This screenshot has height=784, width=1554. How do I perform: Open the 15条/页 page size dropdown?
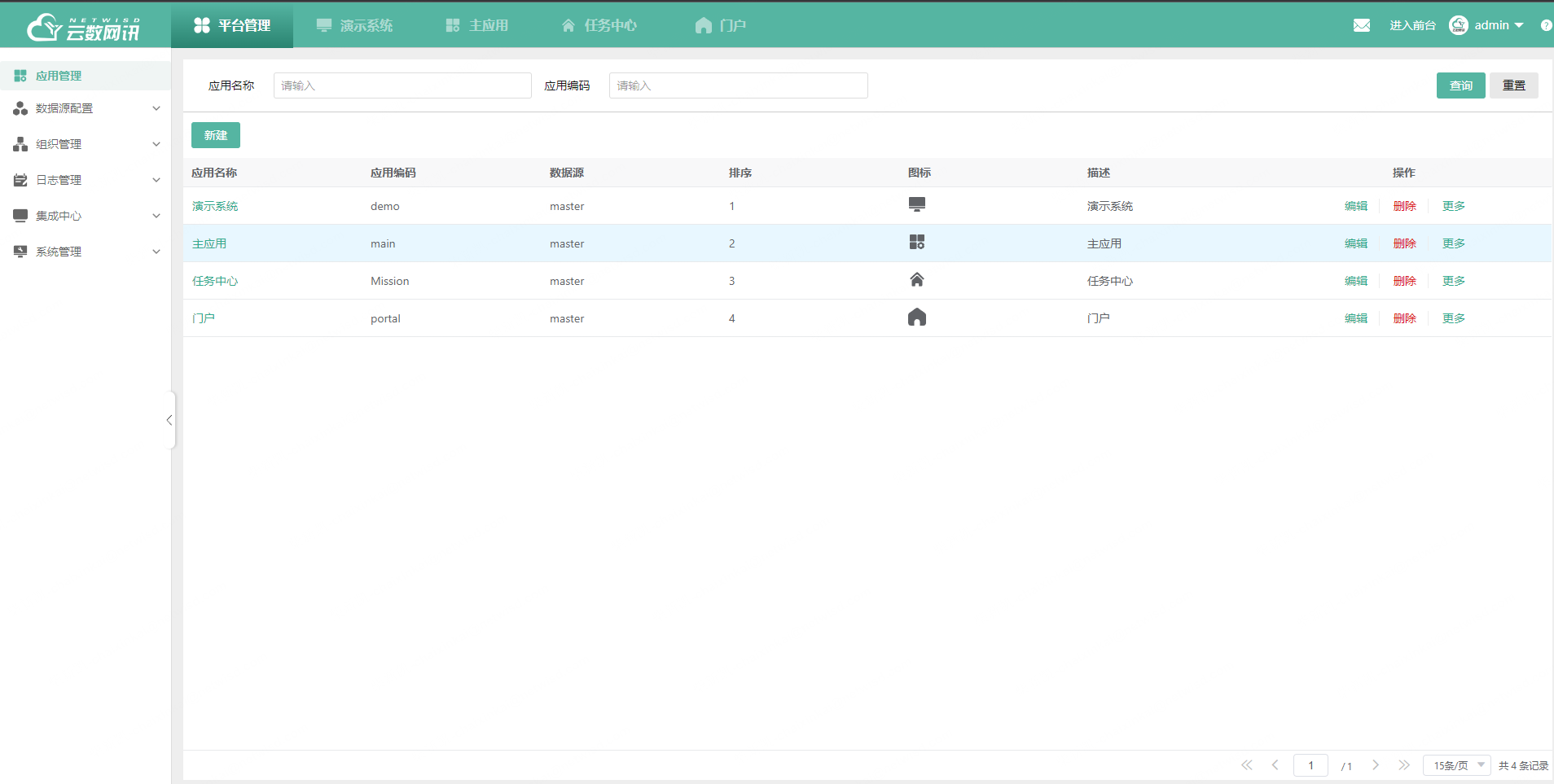coord(1456,765)
